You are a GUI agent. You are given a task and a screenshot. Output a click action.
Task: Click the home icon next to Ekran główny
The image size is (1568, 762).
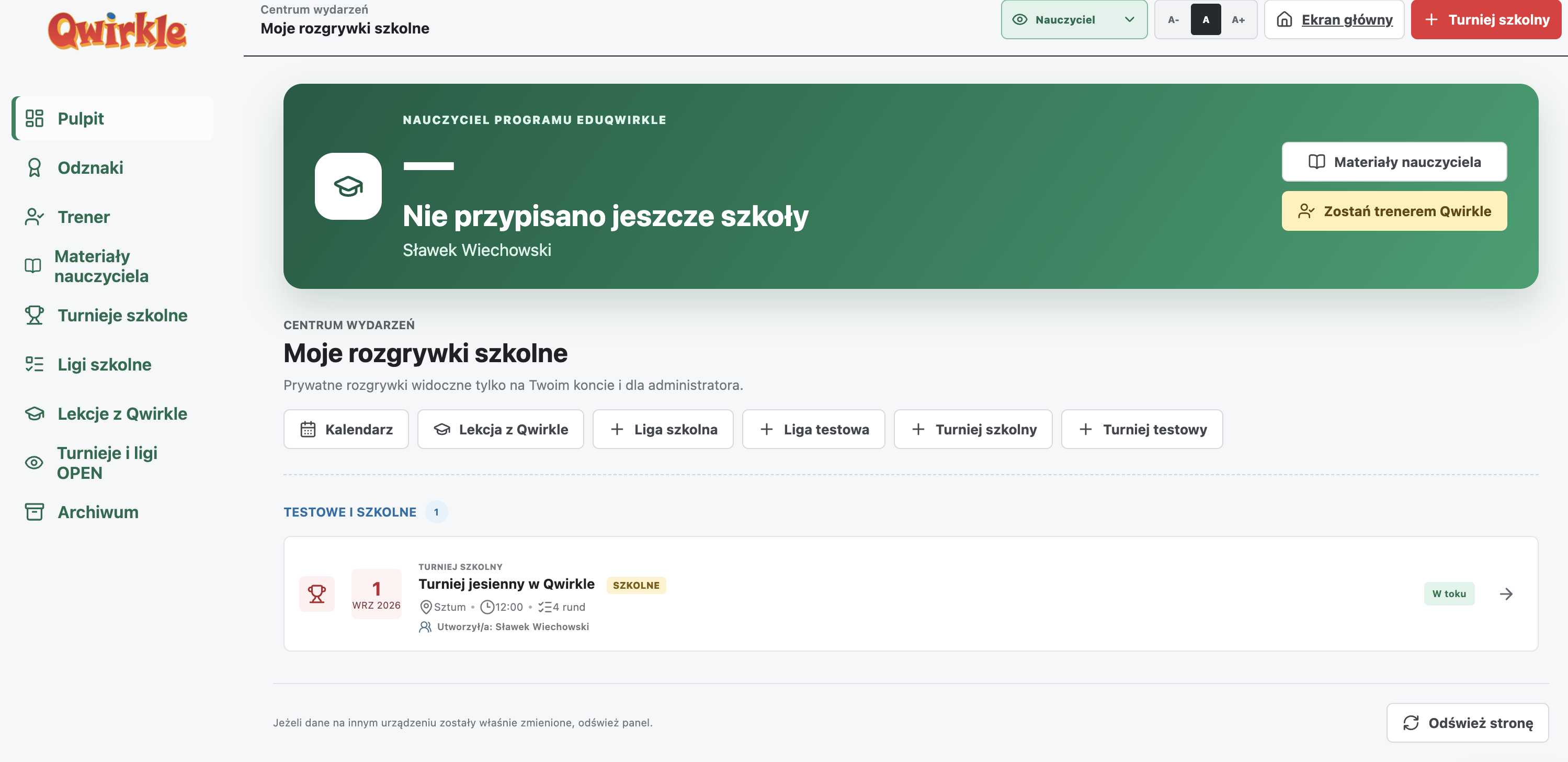pos(1285,19)
